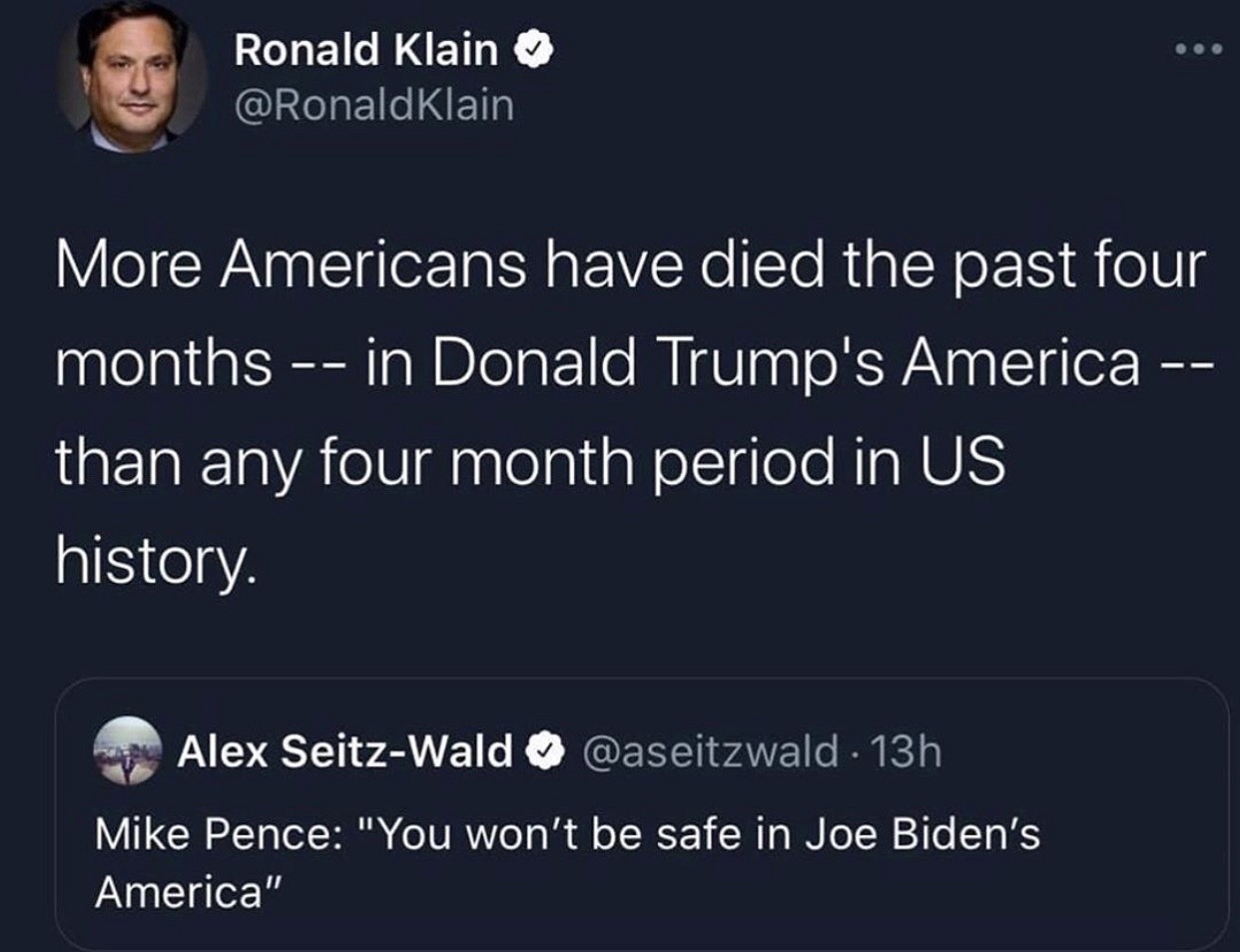Click verified badge next to Ronald Klain
The height and width of the screenshot is (952, 1240).
pyautogui.click(x=534, y=50)
